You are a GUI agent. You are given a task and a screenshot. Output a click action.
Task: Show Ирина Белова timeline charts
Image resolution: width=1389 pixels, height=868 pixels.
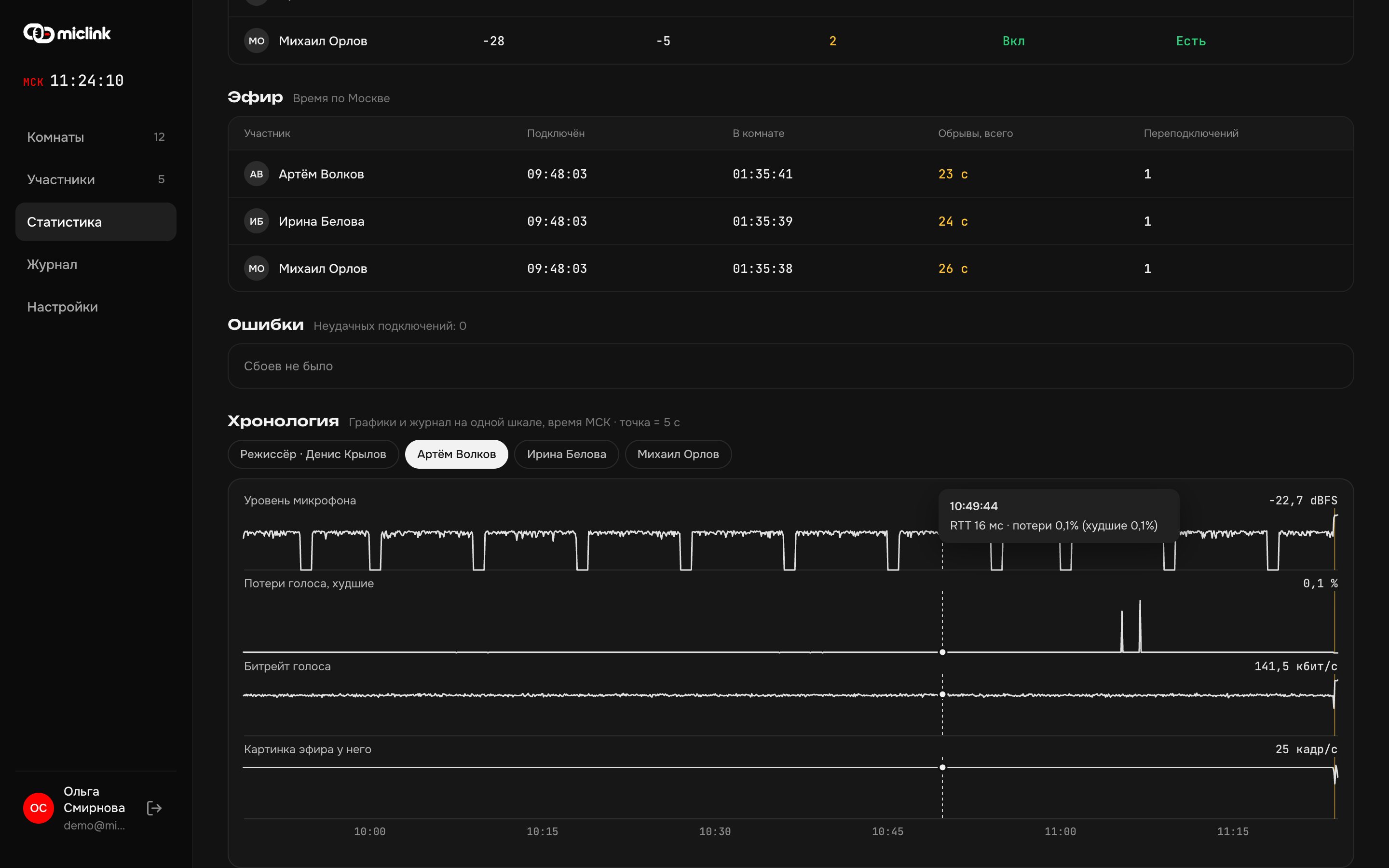567,454
